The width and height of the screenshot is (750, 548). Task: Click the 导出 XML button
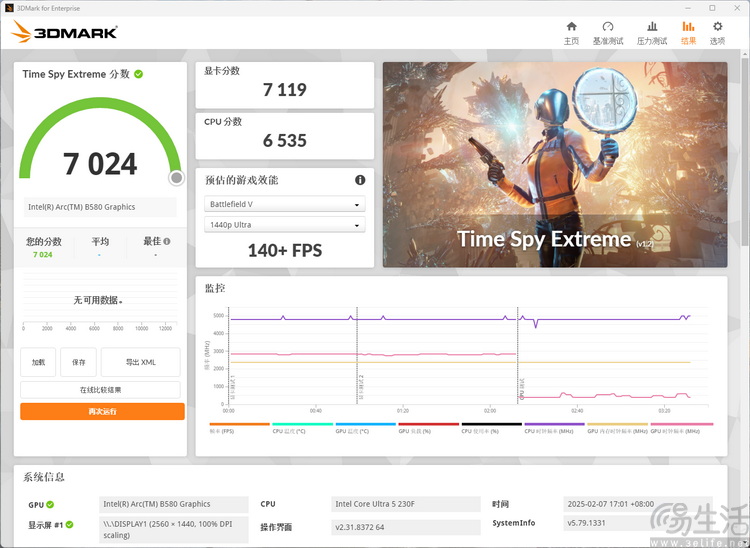click(x=141, y=362)
